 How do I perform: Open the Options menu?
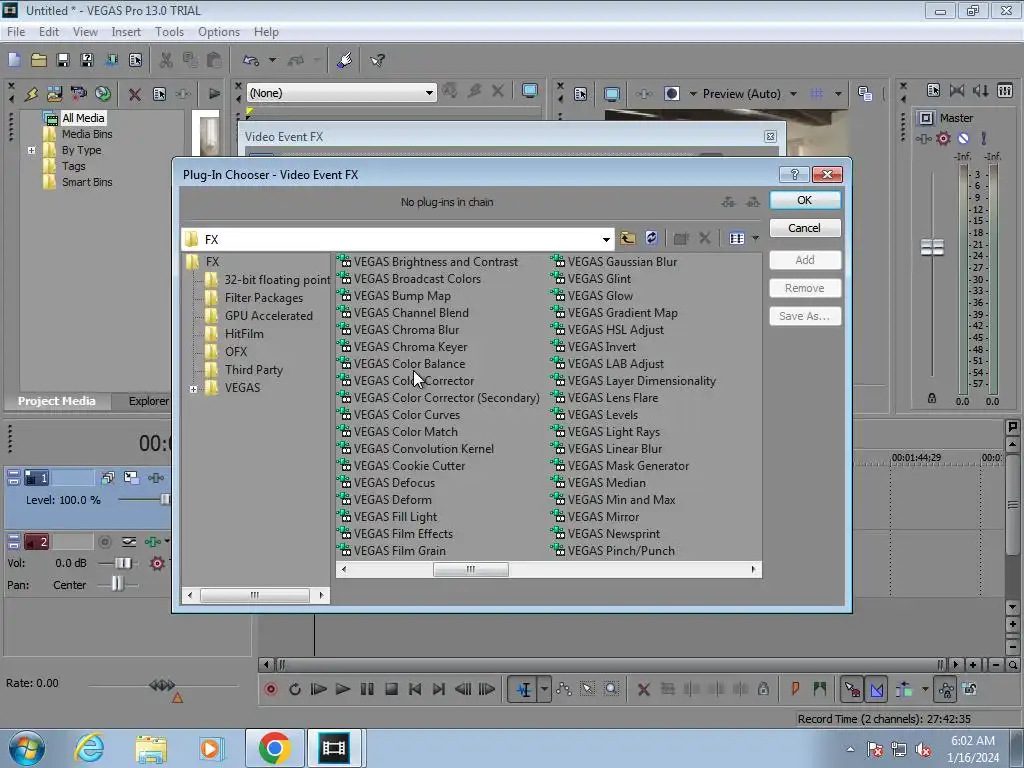[x=219, y=31]
